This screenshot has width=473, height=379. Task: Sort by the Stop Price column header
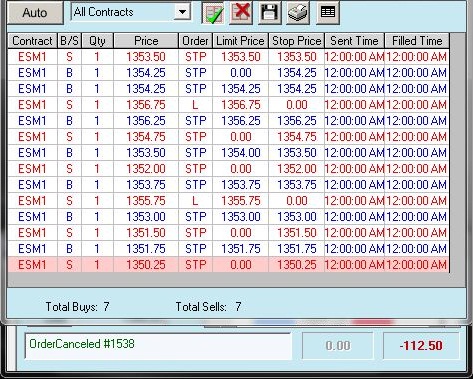click(297, 41)
